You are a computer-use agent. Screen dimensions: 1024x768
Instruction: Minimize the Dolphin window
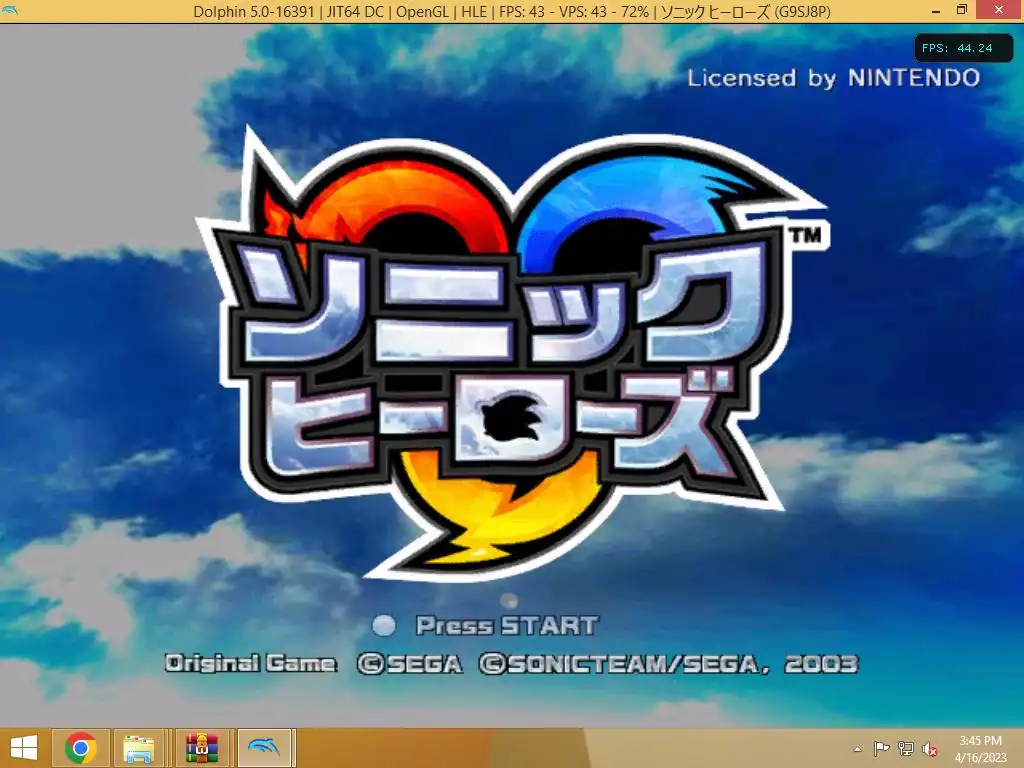point(935,10)
